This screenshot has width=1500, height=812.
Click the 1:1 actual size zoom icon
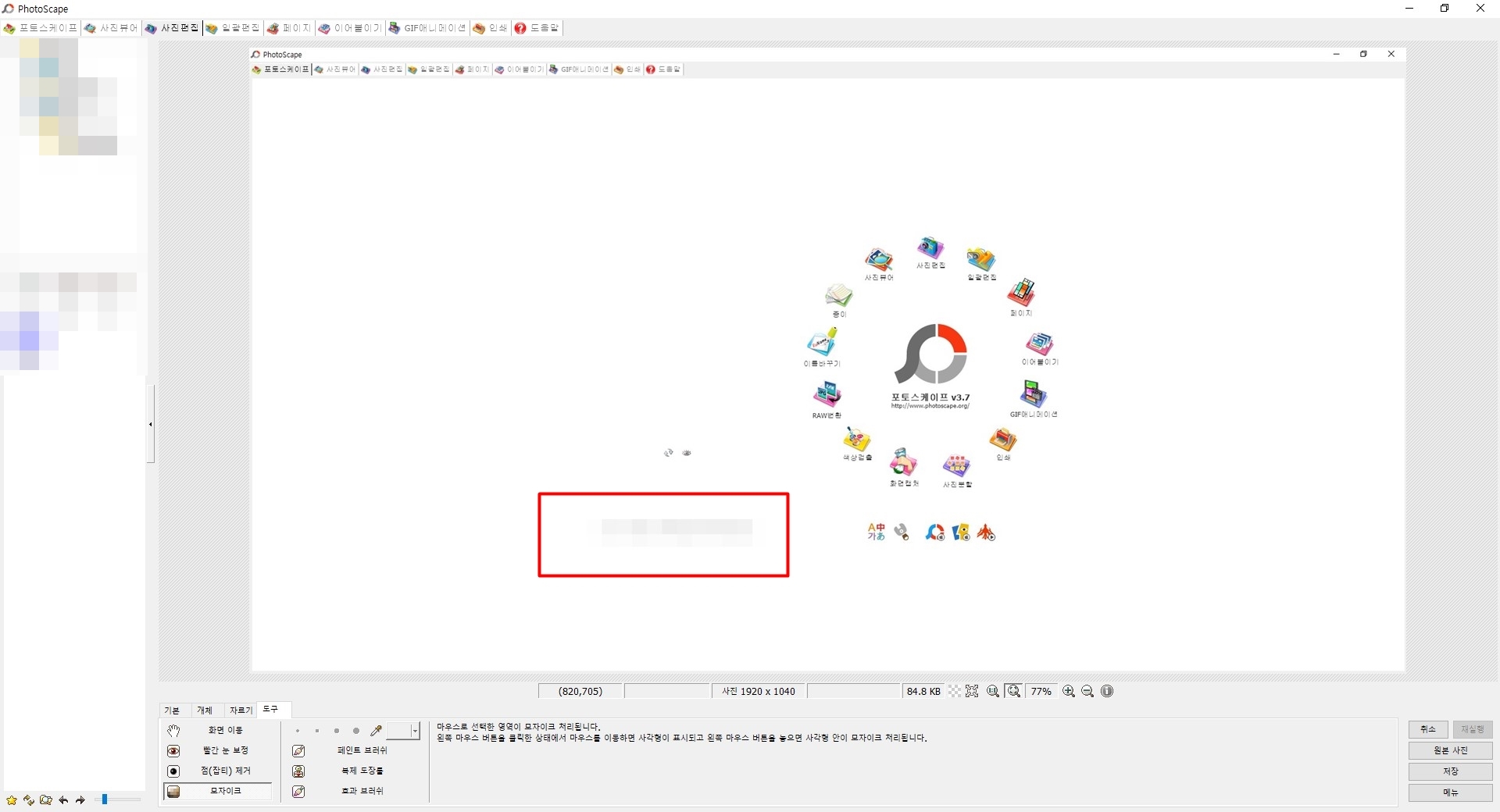pyautogui.click(x=993, y=692)
